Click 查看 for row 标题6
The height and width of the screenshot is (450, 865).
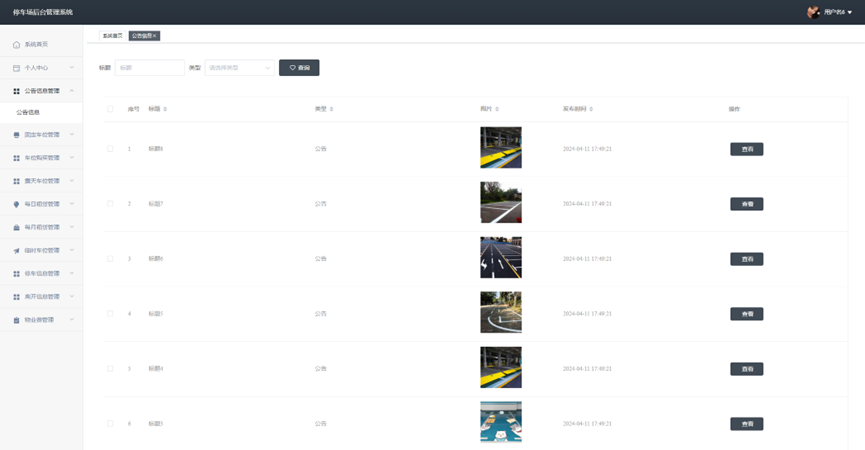pos(747,259)
